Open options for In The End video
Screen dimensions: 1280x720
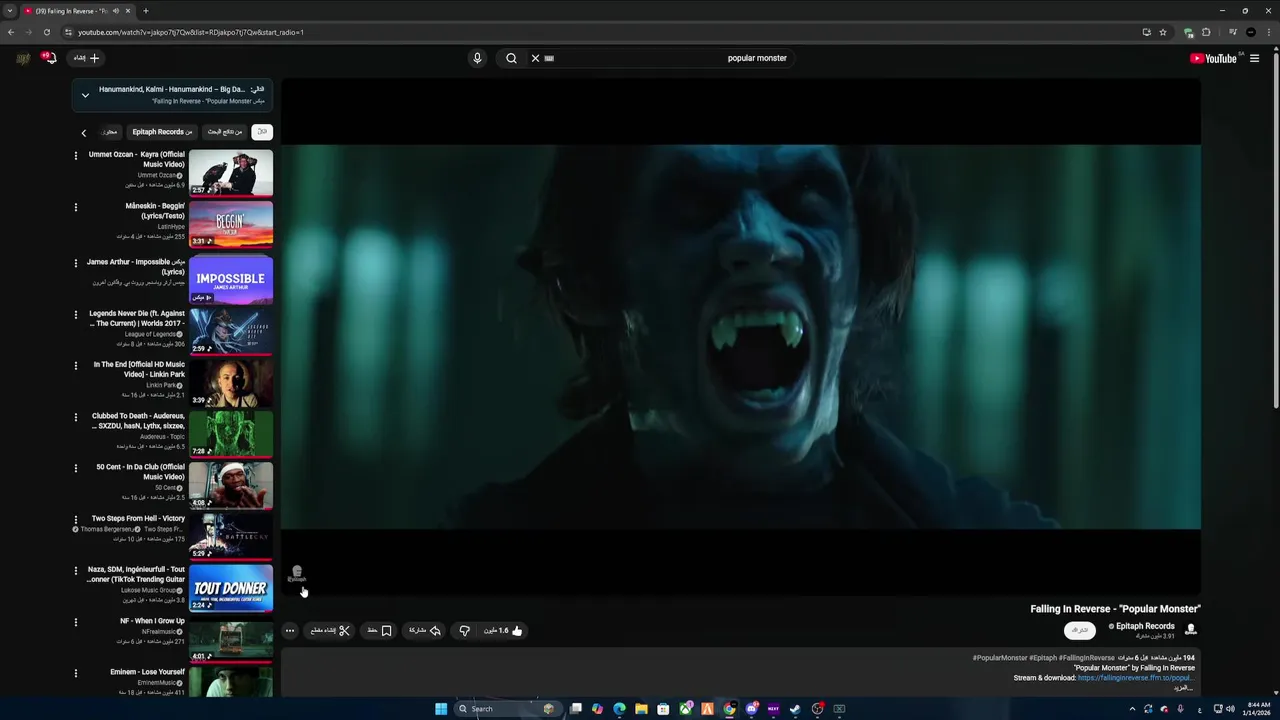(x=75, y=365)
